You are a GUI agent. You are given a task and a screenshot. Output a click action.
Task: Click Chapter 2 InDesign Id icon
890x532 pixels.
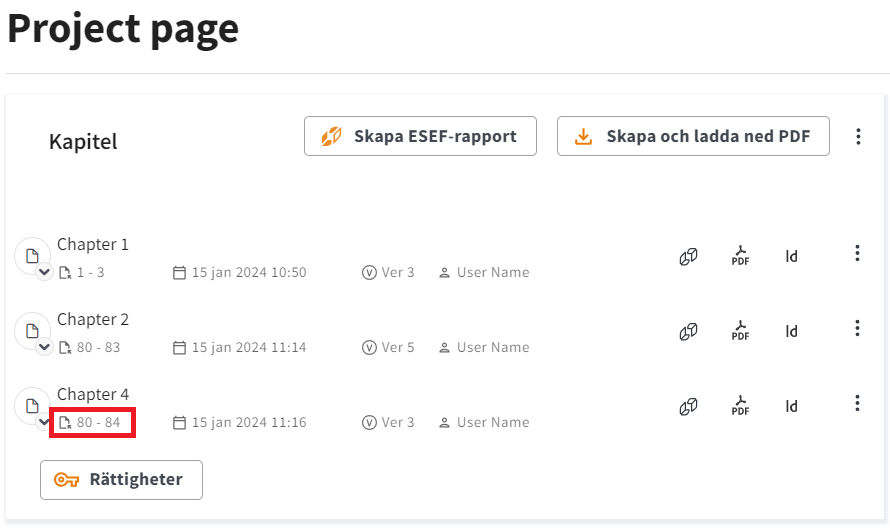[791, 332]
